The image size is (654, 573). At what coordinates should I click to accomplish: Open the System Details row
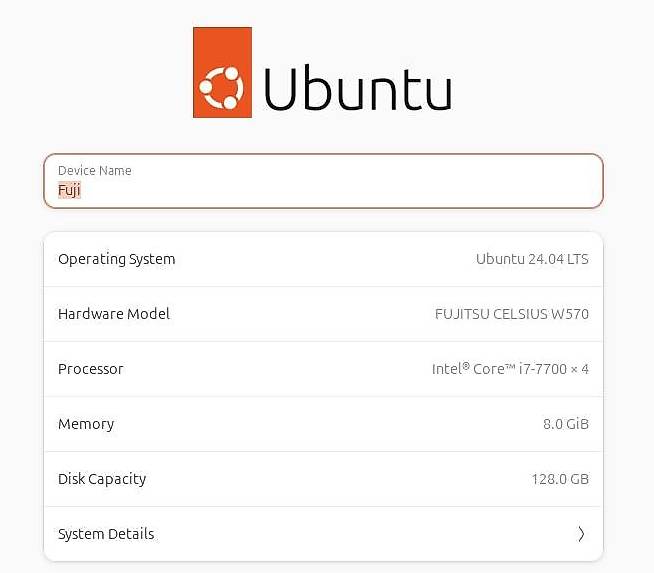tap(323, 534)
